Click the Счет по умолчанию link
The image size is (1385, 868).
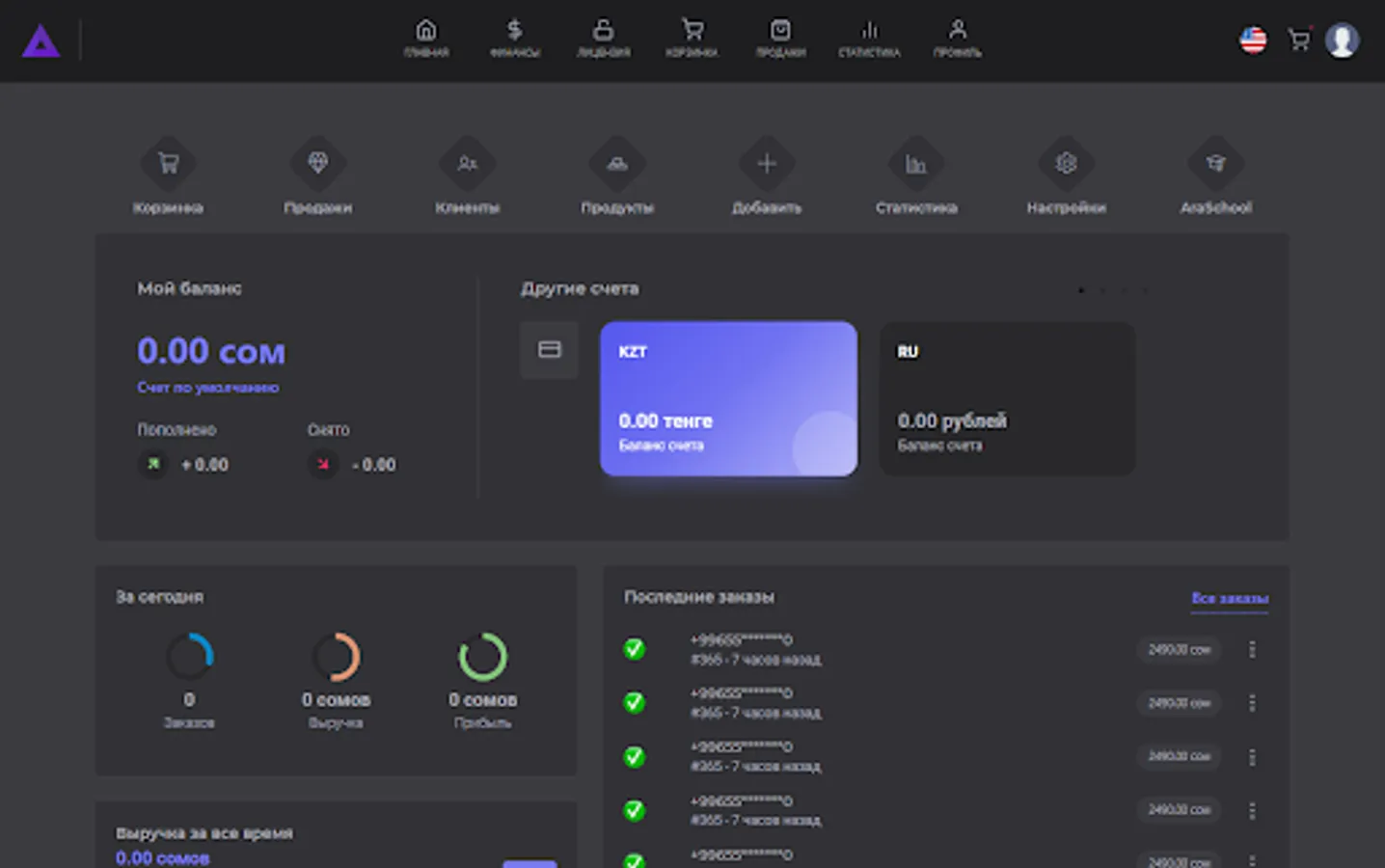click(207, 388)
